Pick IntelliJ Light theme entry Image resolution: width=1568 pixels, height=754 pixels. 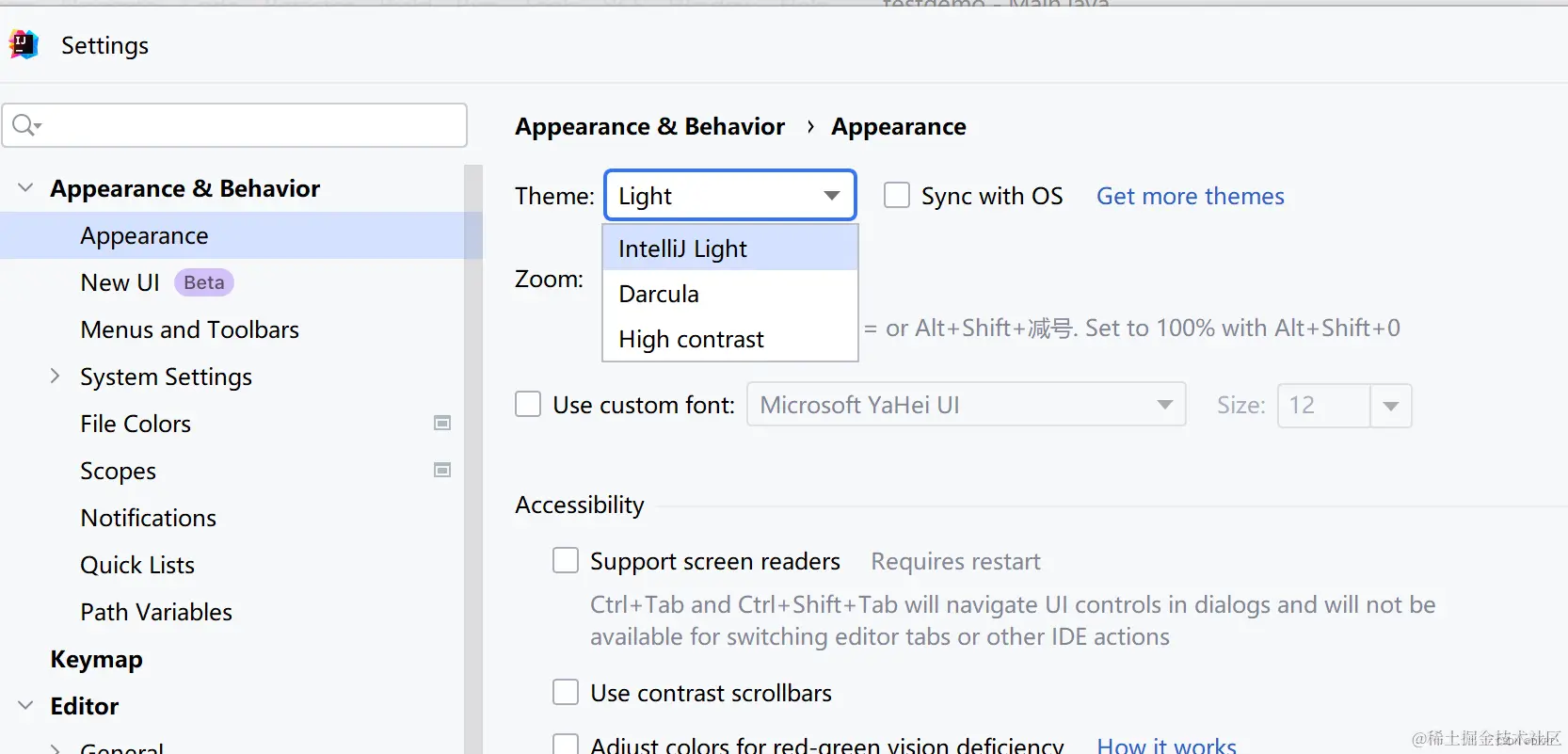[682, 249]
